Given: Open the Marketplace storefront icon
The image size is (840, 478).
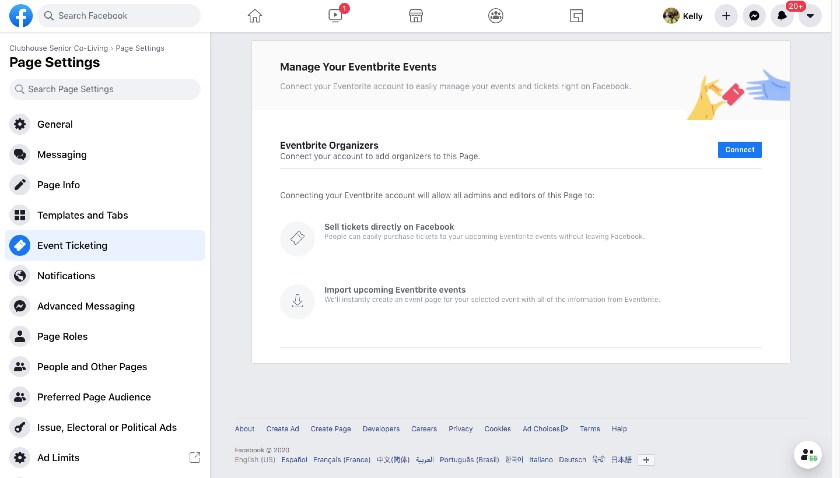Looking at the screenshot, I should (416, 16).
